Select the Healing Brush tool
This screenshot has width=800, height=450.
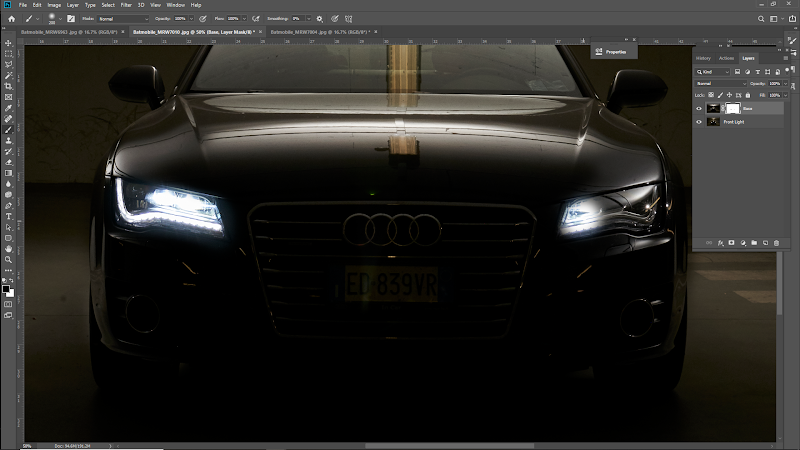(x=8, y=119)
